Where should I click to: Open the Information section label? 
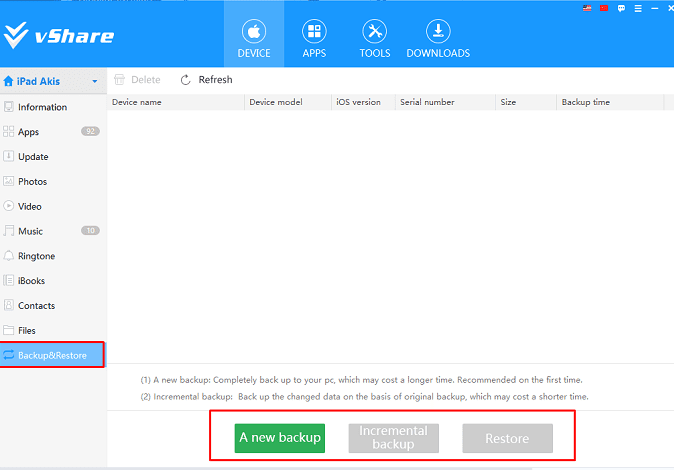(43, 107)
